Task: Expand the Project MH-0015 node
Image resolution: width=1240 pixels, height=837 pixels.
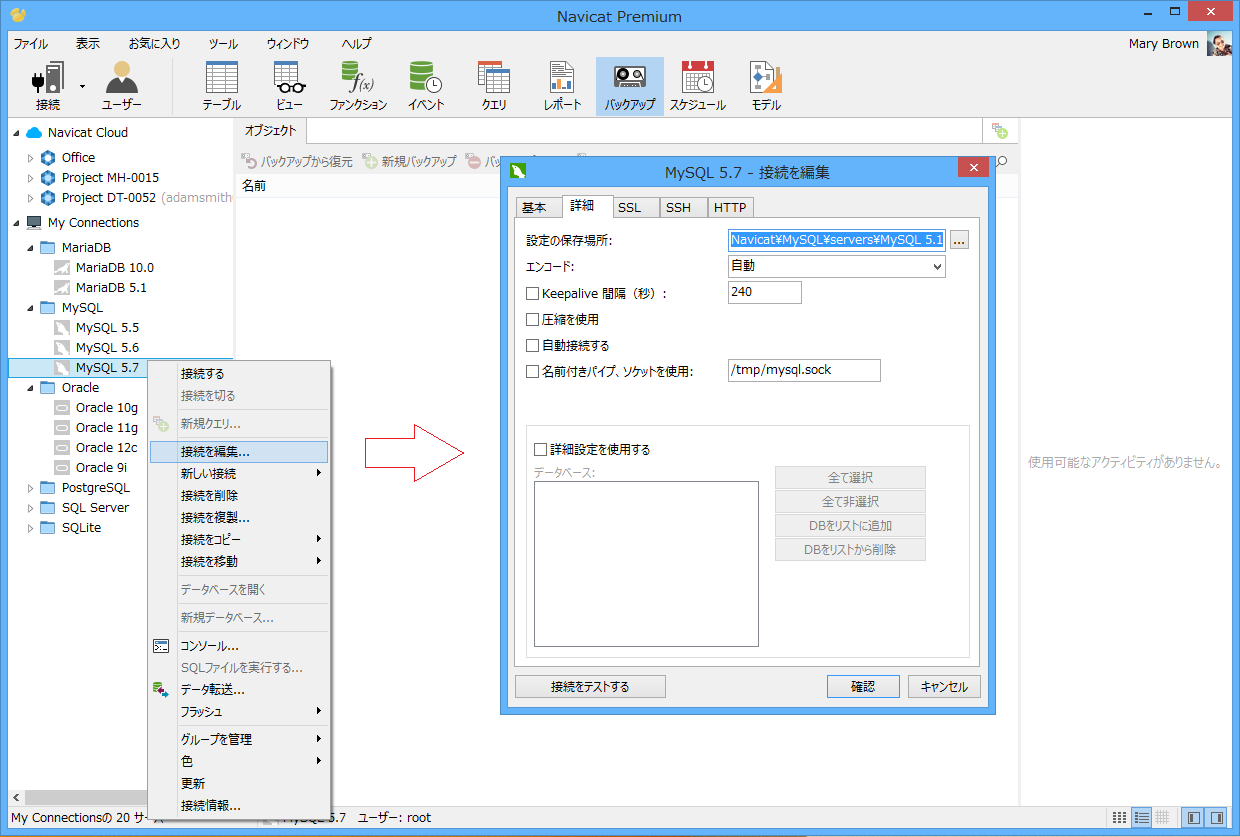Action: (31, 178)
